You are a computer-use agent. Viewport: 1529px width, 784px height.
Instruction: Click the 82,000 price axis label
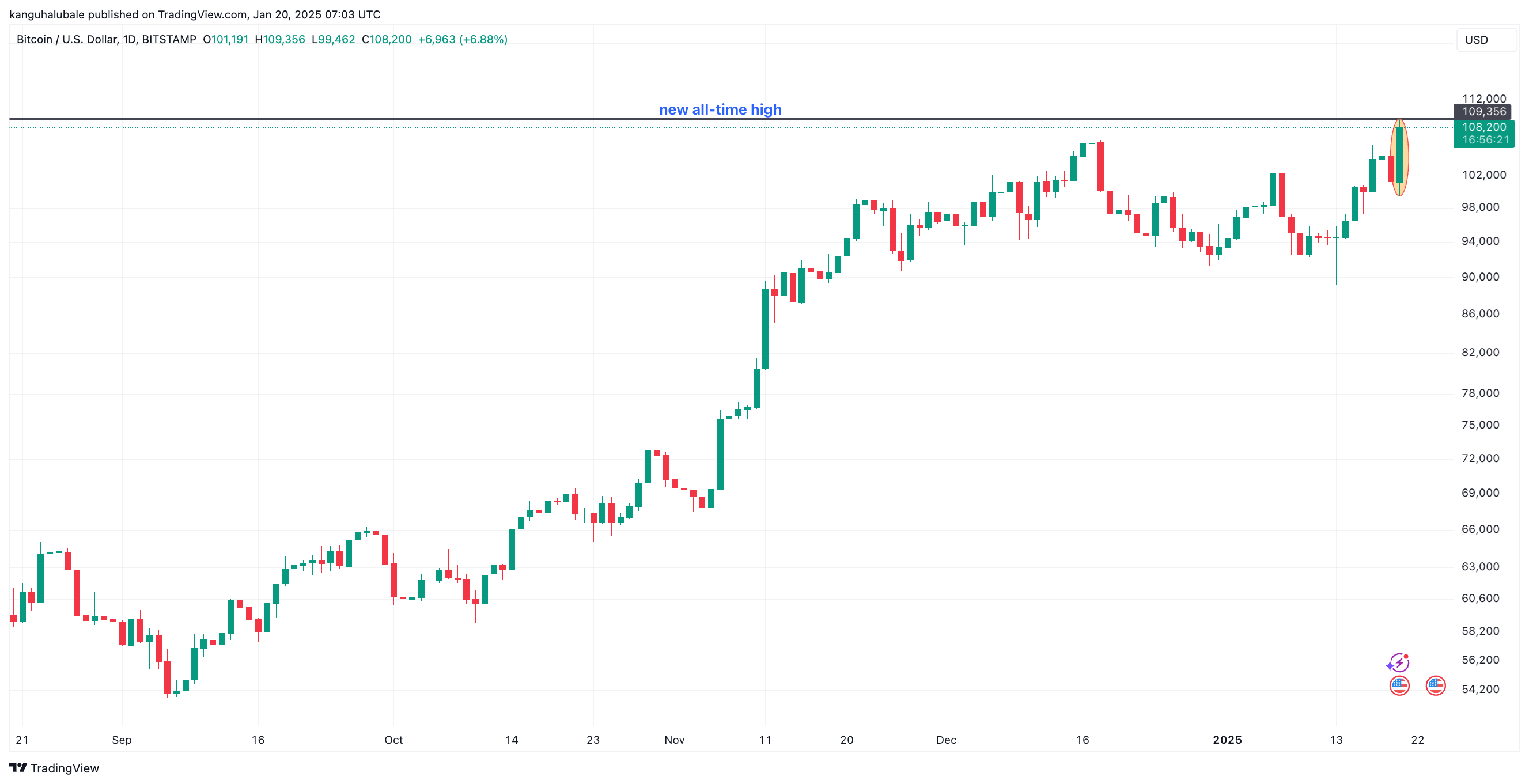coord(1479,352)
